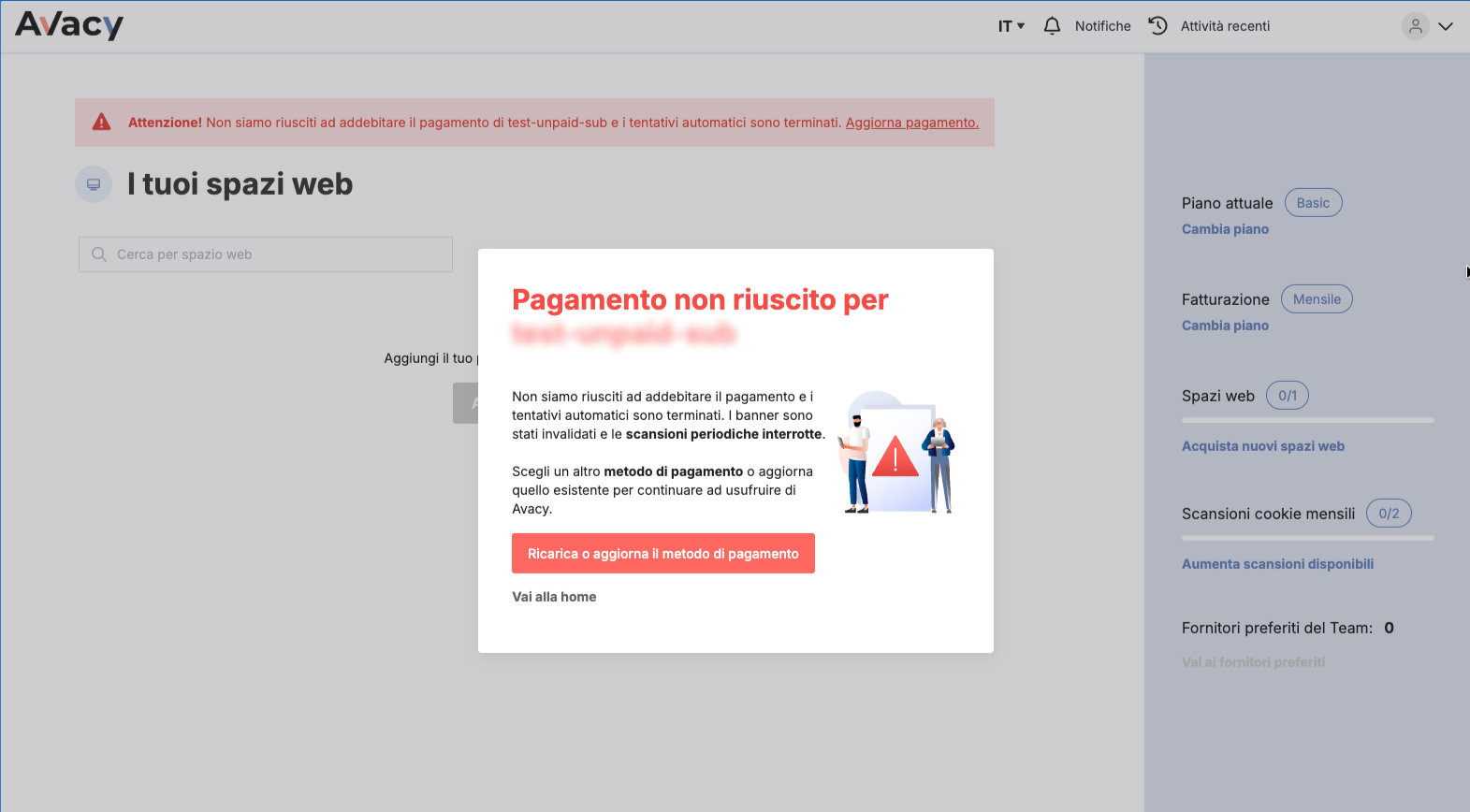Expand the IT language dropdown
The width and height of the screenshot is (1470, 812).
[1012, 26]
